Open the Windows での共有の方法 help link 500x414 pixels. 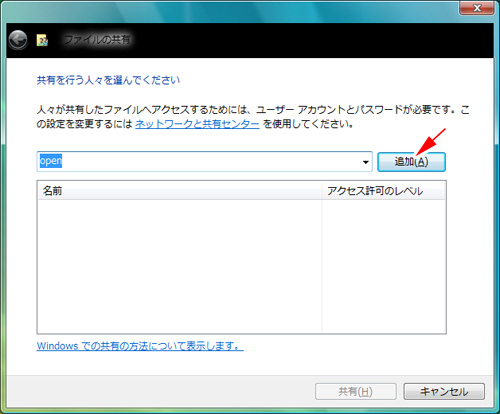[140, 346]
